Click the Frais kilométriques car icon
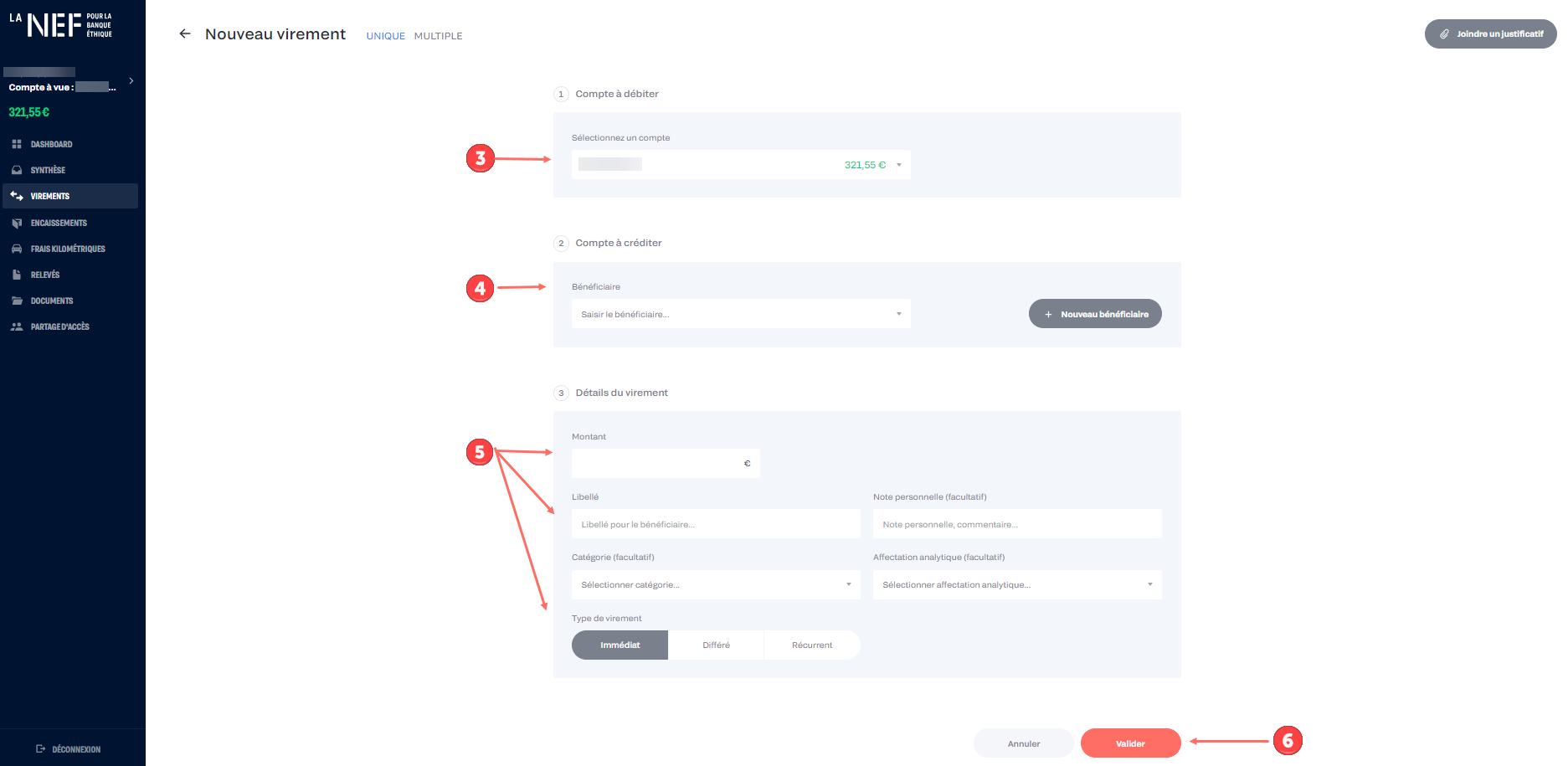Viewport: 1568px width, 766px height. point(17,249)
